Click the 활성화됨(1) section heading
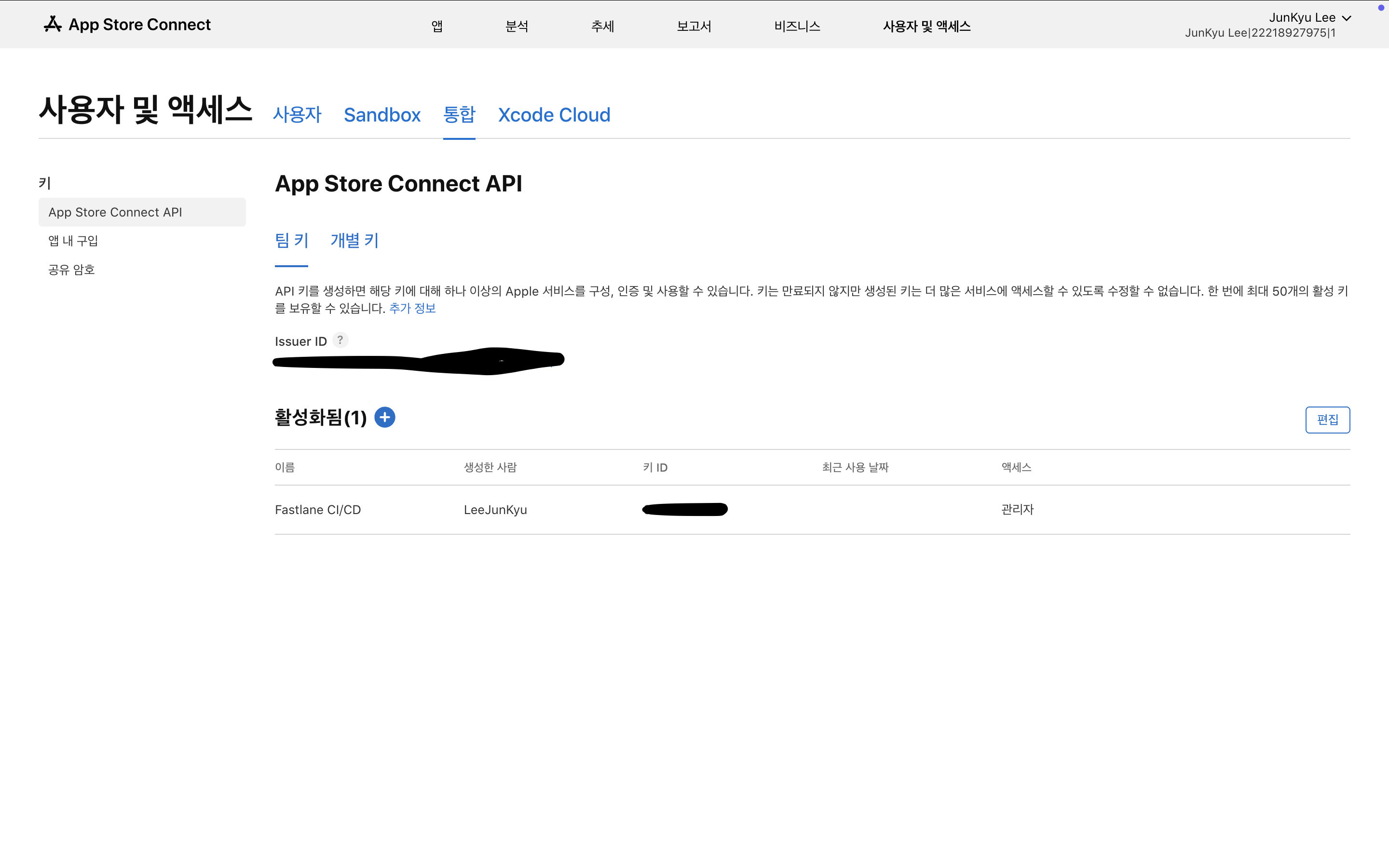Viewport: 1389px width, 868px height. [x=320, y=417]
